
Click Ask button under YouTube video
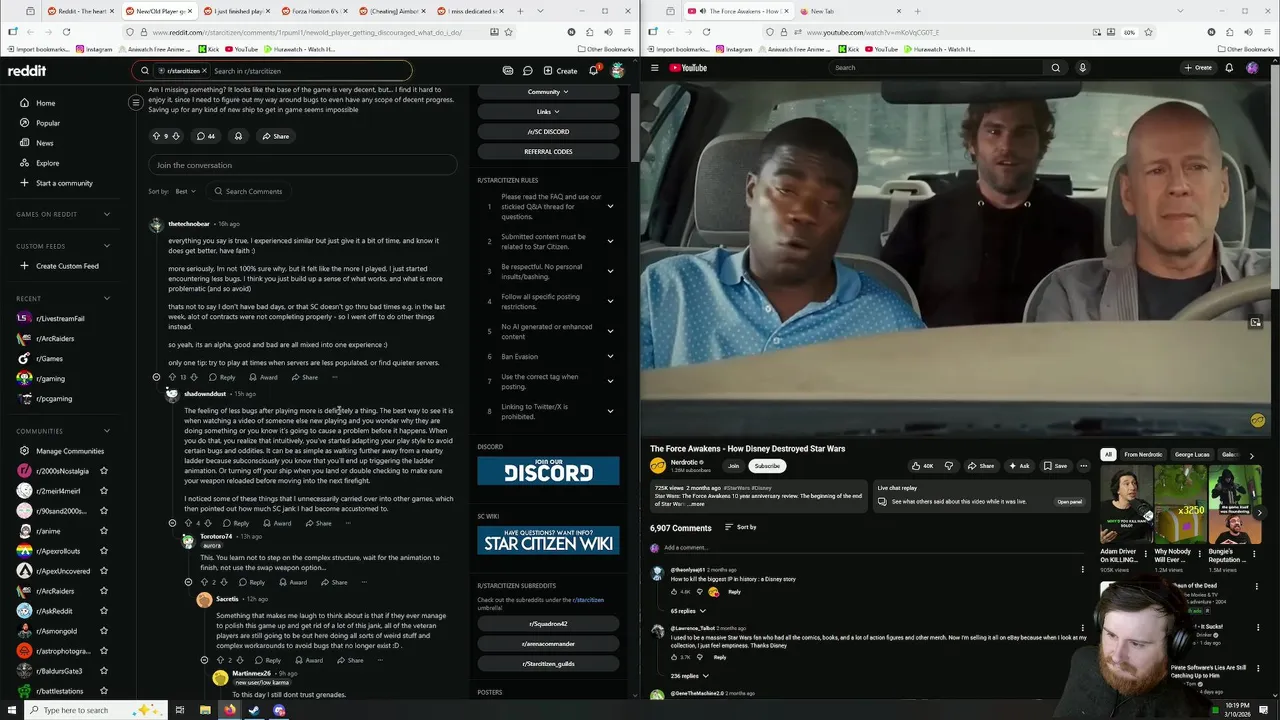[1019, 466]
